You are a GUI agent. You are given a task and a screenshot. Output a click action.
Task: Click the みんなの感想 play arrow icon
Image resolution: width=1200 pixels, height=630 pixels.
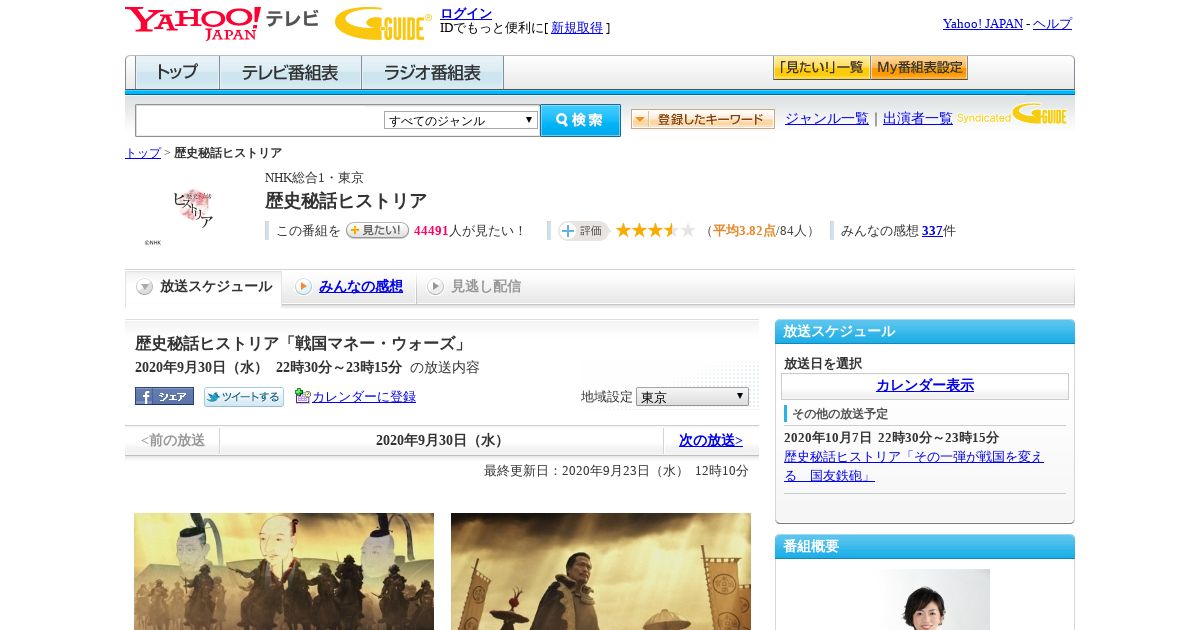coord(303,287)
